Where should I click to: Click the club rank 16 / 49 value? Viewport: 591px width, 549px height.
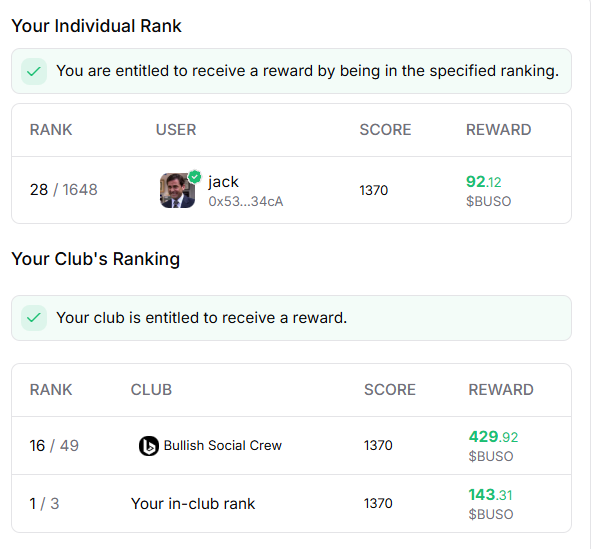coord(54,445)
